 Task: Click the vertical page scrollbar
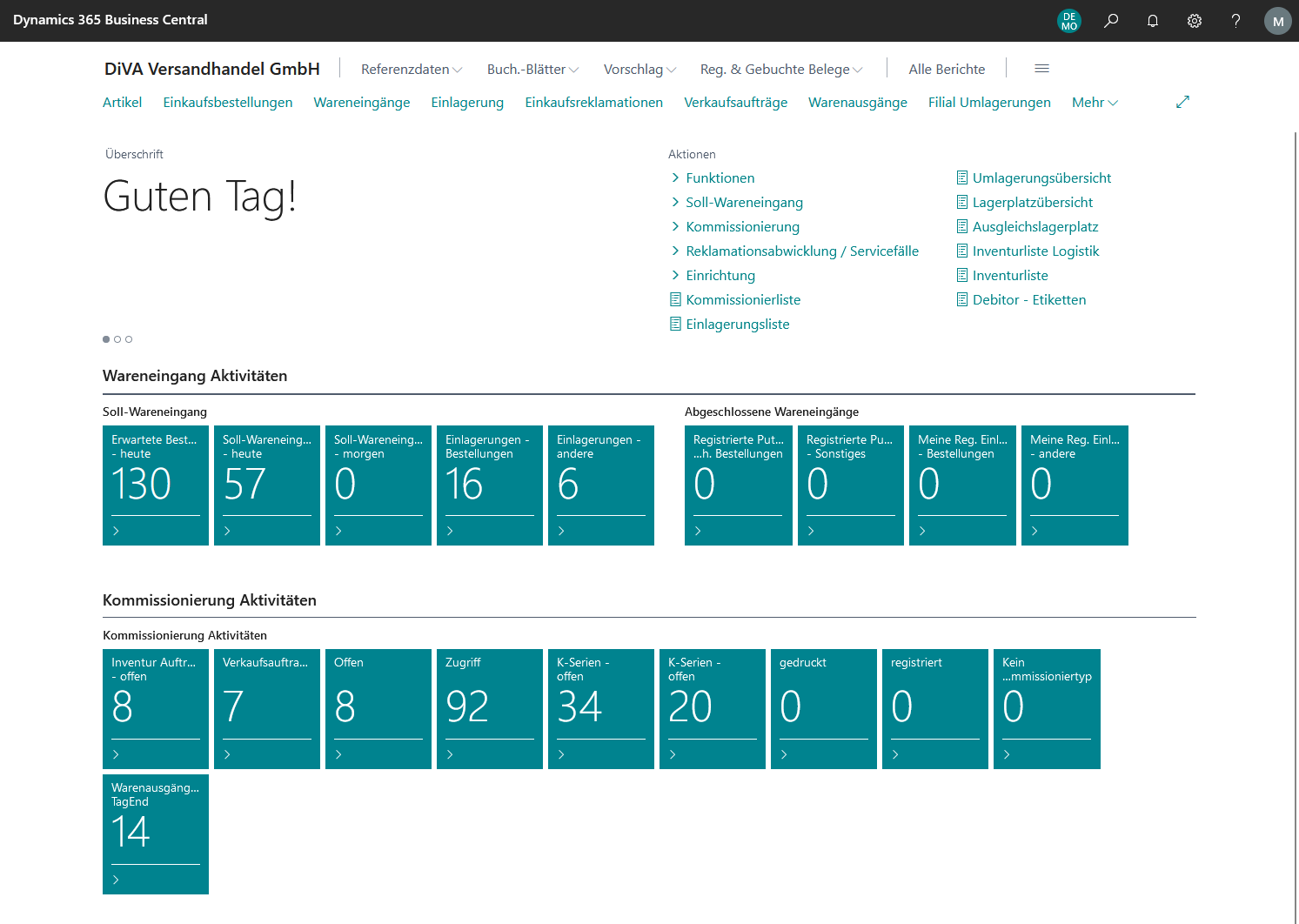pyautogui.click(x=1296, y=527)
